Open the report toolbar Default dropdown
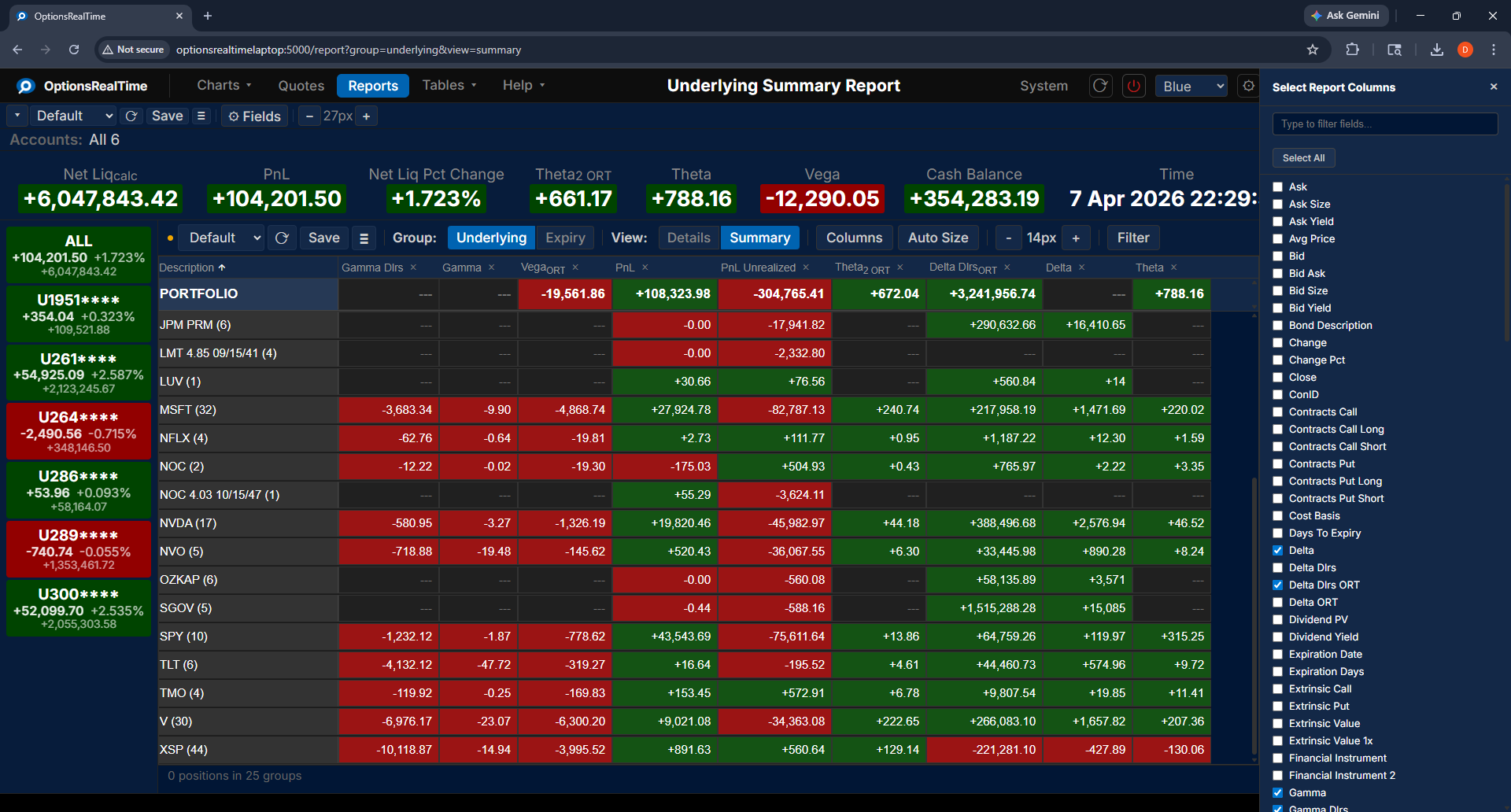This screenshot has height=812, width=1511. point(221,238)
